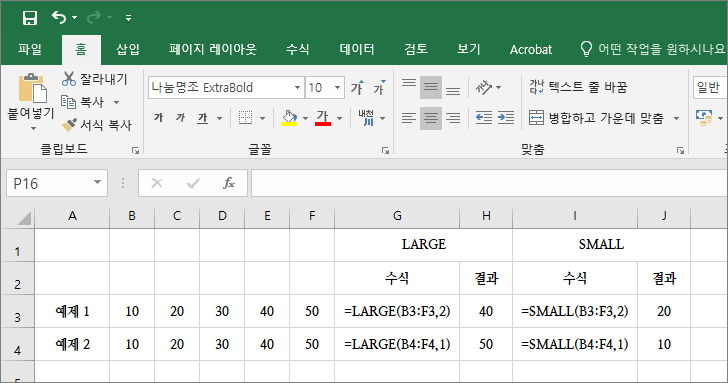Expand the 복사 dropdown arrow
The height and width of the screenshot is (383, 728).
[117, 102]
